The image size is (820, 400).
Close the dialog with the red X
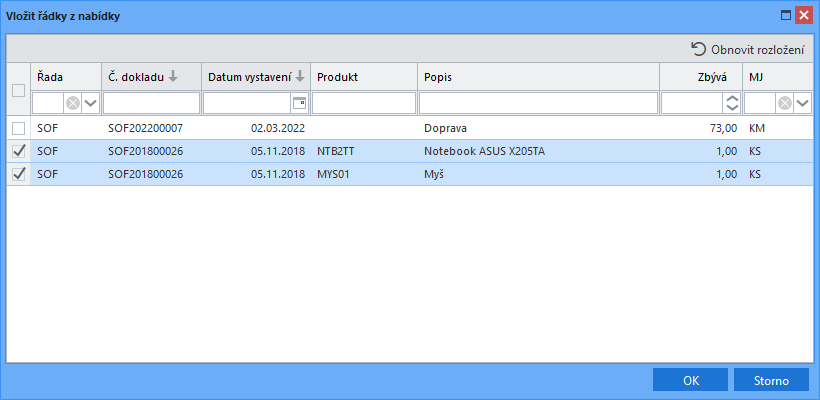[803, 16]
